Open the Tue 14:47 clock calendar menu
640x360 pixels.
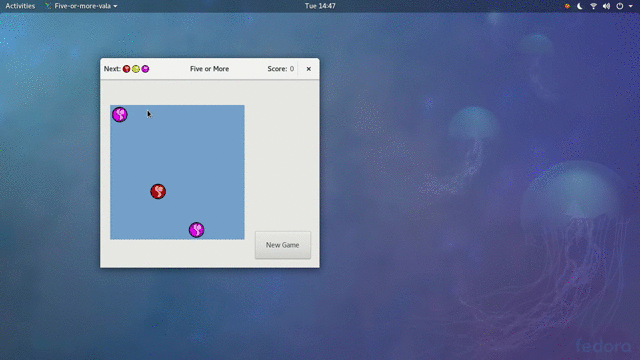tap(320, 6)
